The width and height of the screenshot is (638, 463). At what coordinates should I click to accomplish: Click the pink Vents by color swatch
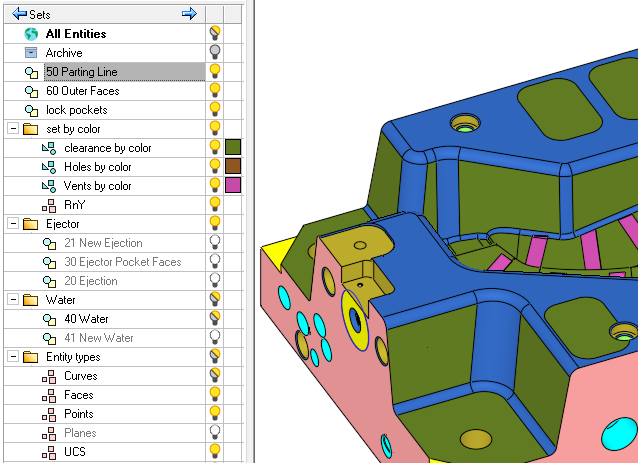pyautogui.click(x=233, y=186)
